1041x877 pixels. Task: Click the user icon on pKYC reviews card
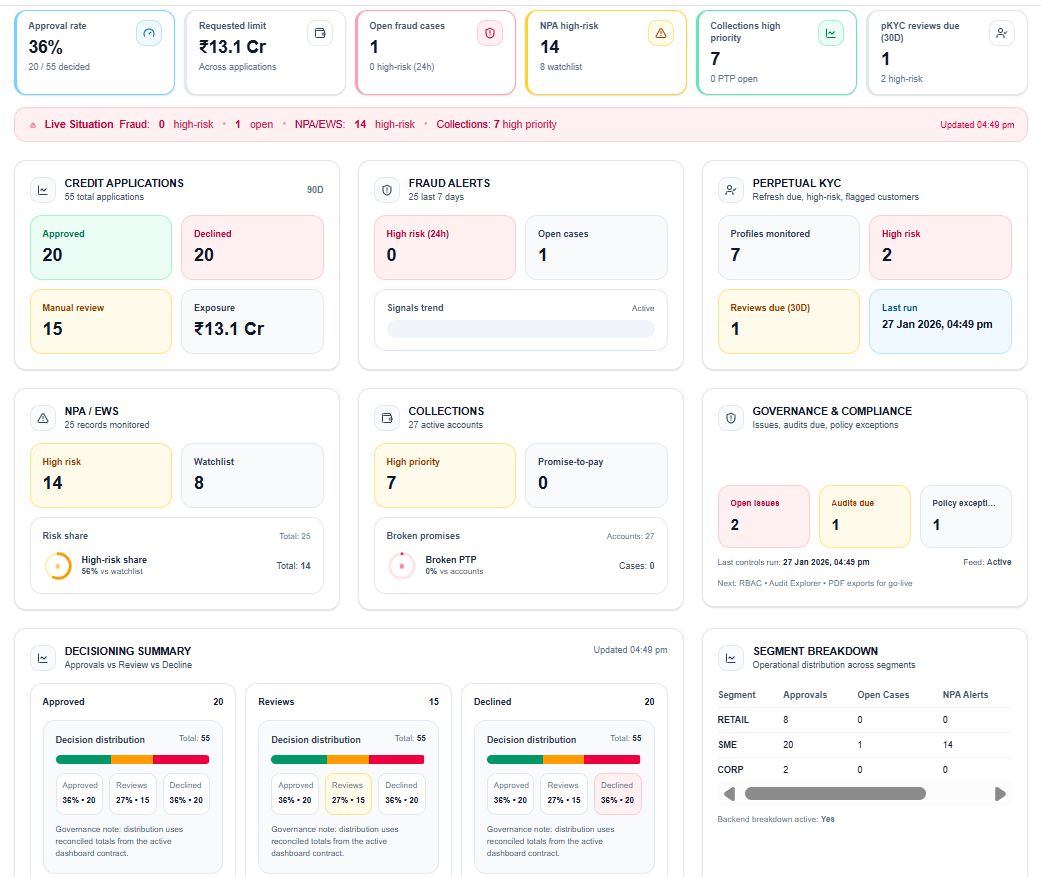pyautogui.click(x=1001, y=33)
